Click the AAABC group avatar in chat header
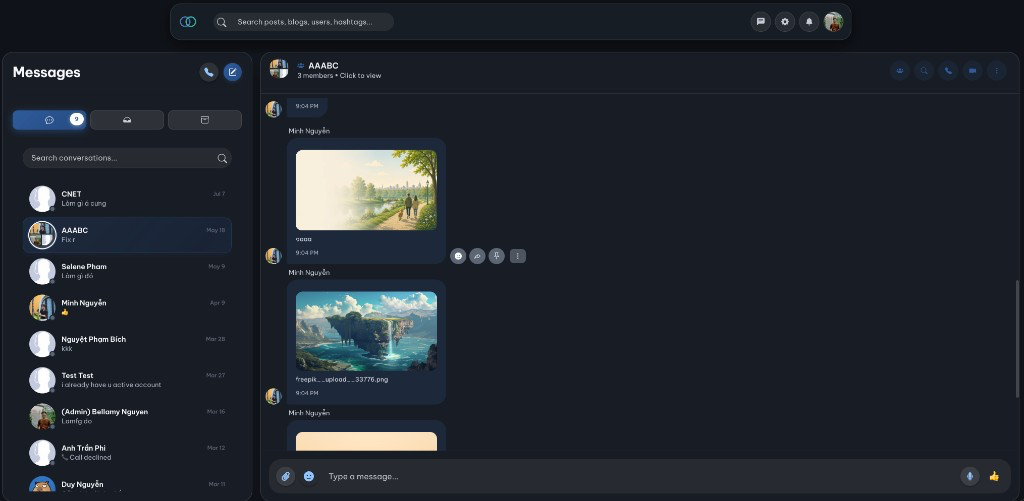1024x501 pixels. pyautogui.click(x=279, y=69)
